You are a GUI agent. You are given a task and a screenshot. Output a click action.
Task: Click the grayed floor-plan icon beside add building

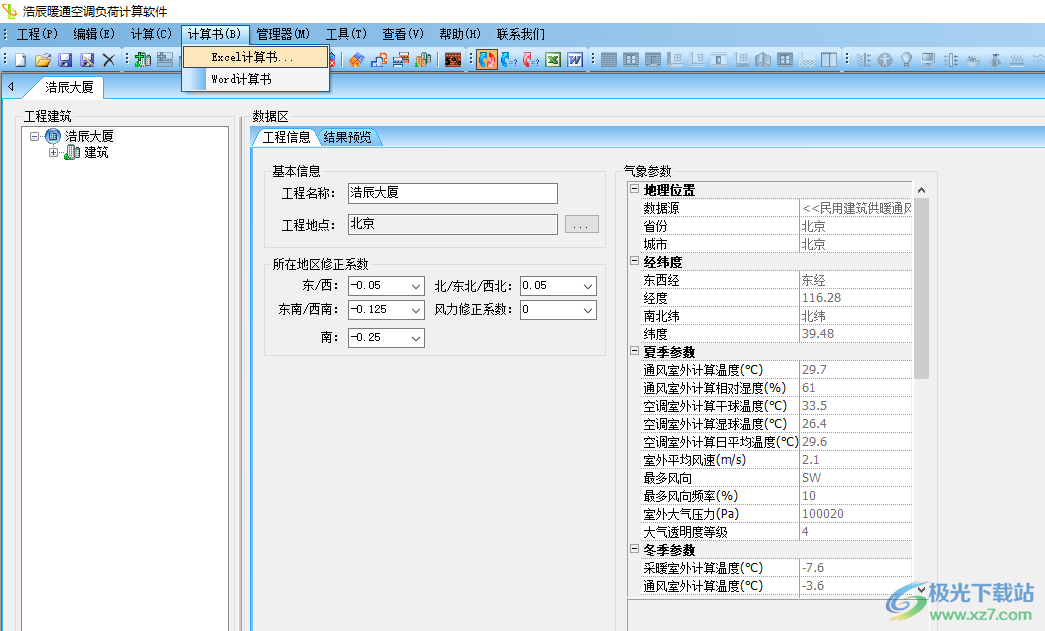tap(165, 60)
